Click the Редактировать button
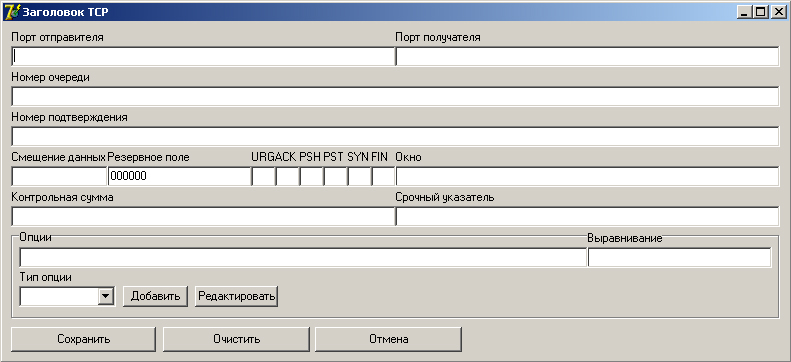791x362 pixels. [x=237, y=296]
